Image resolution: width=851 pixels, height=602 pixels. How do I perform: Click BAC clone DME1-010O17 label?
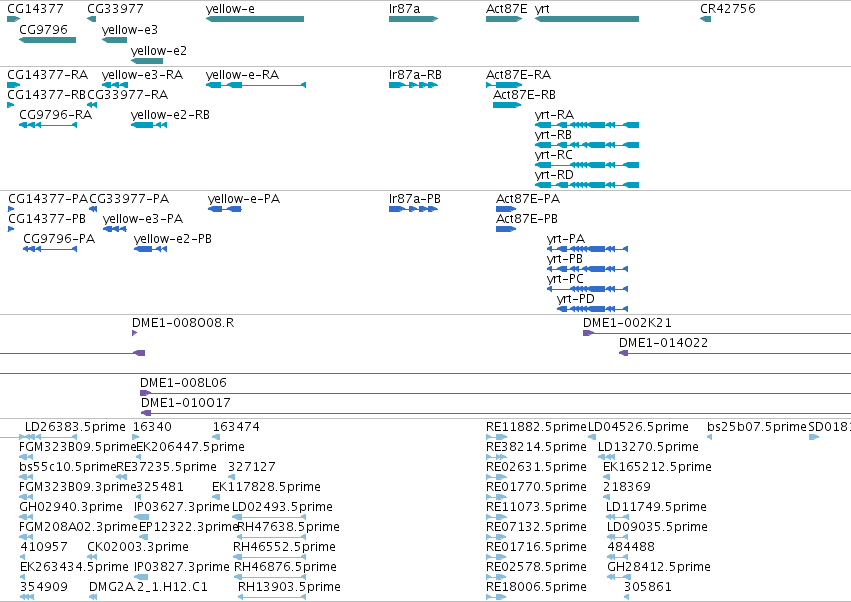click(x=186, y=403)
